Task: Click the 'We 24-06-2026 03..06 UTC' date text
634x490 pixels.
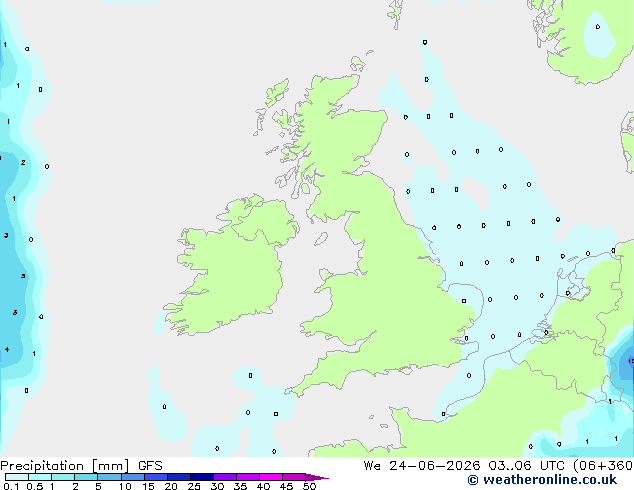Action: tap(464, 466)
